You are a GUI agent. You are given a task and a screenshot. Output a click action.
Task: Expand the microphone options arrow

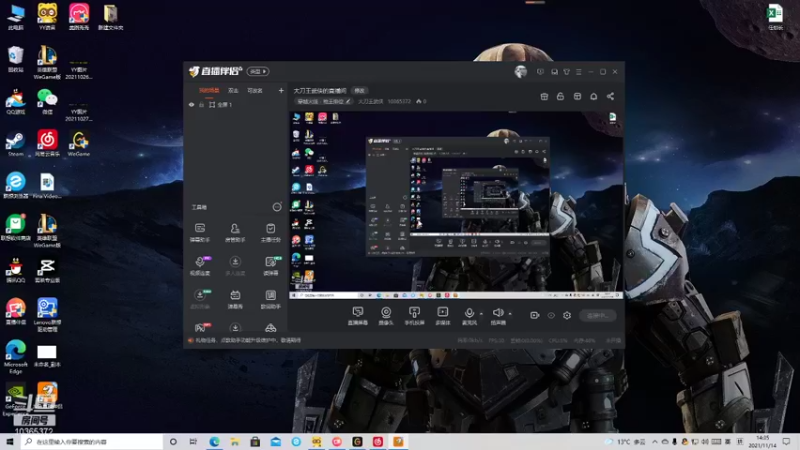pos(481,314)
